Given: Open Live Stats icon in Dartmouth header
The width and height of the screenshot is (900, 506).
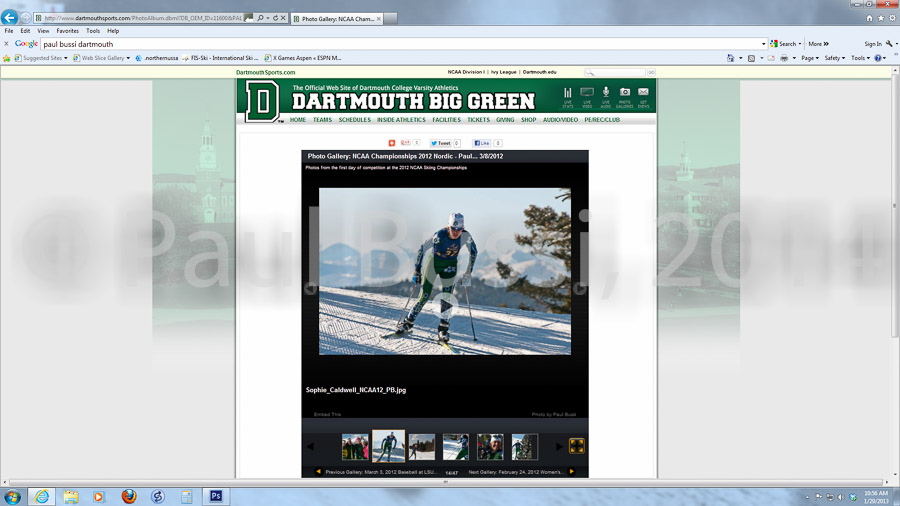Looking at the screenshot, I should click(568, 97).
